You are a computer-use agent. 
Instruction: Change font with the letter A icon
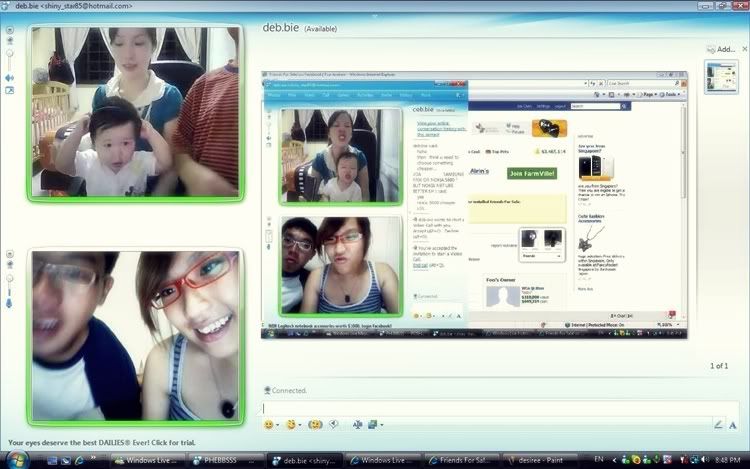733,425
